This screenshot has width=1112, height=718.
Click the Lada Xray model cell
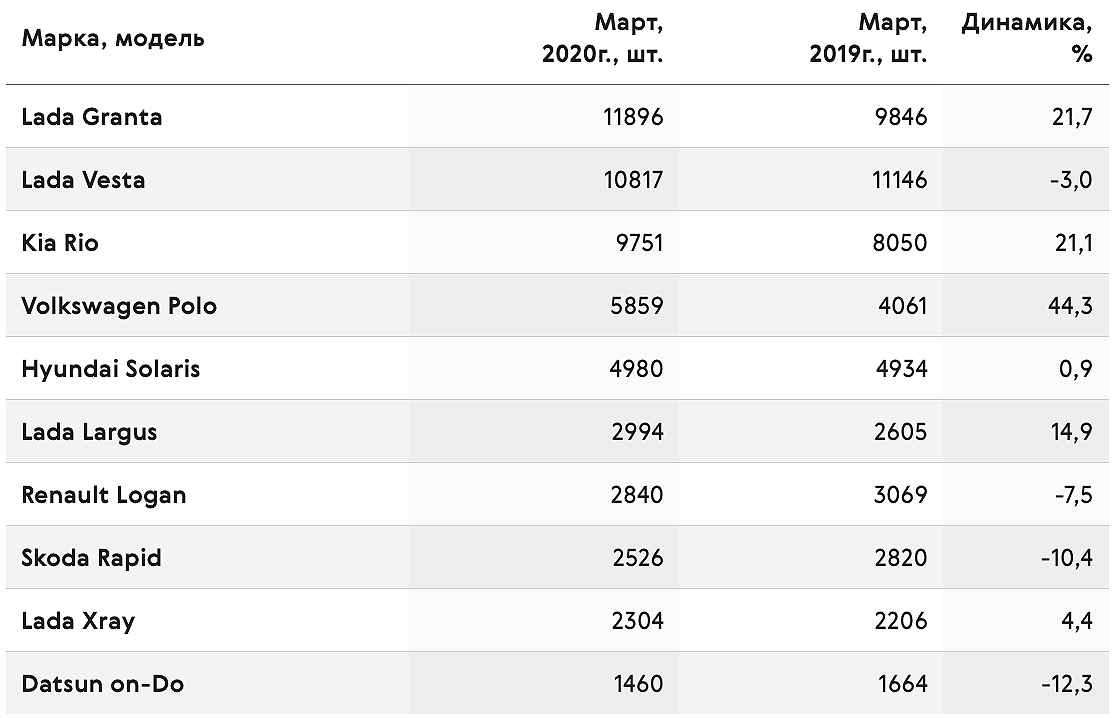click(78, 621)
